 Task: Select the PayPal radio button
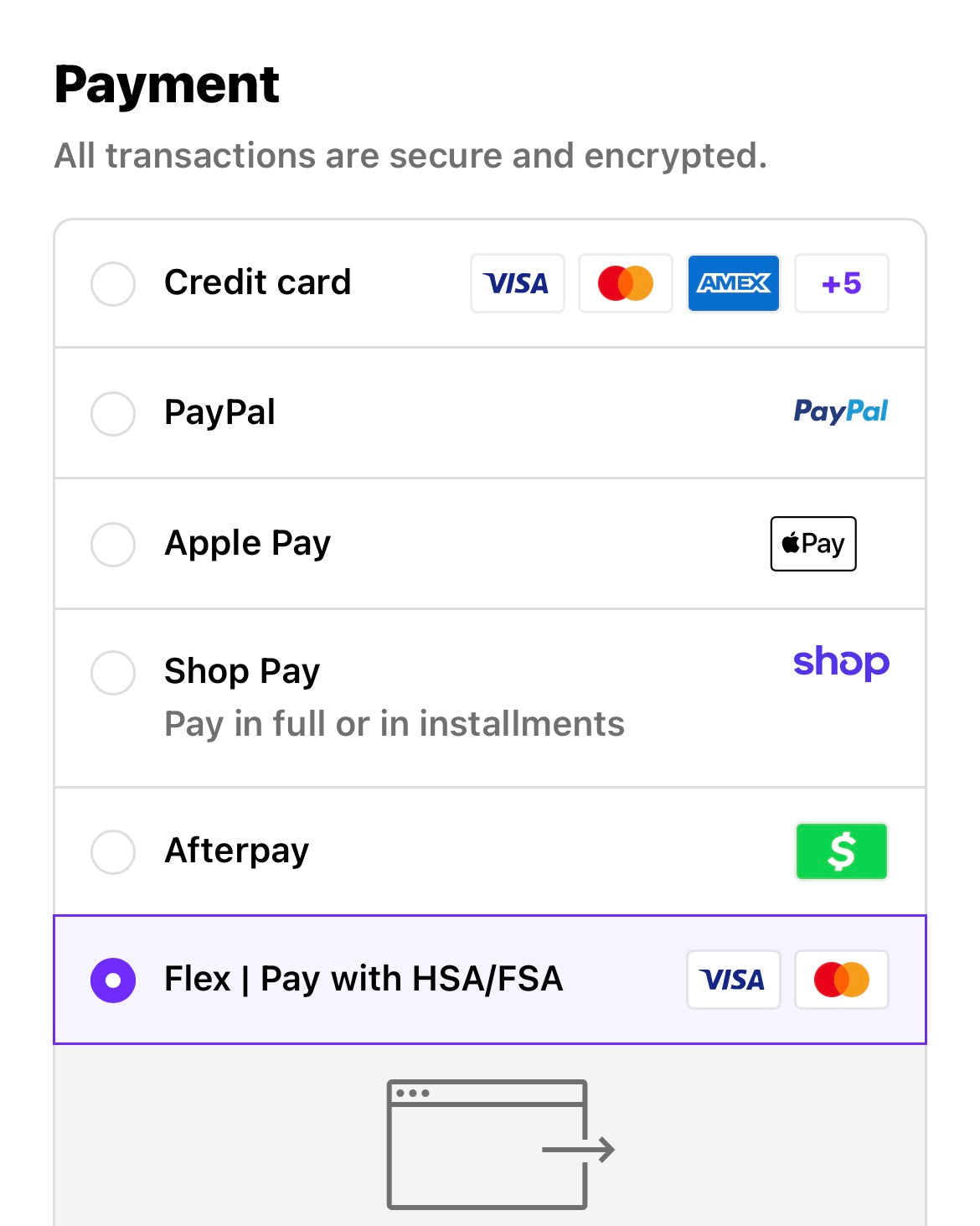113,413
